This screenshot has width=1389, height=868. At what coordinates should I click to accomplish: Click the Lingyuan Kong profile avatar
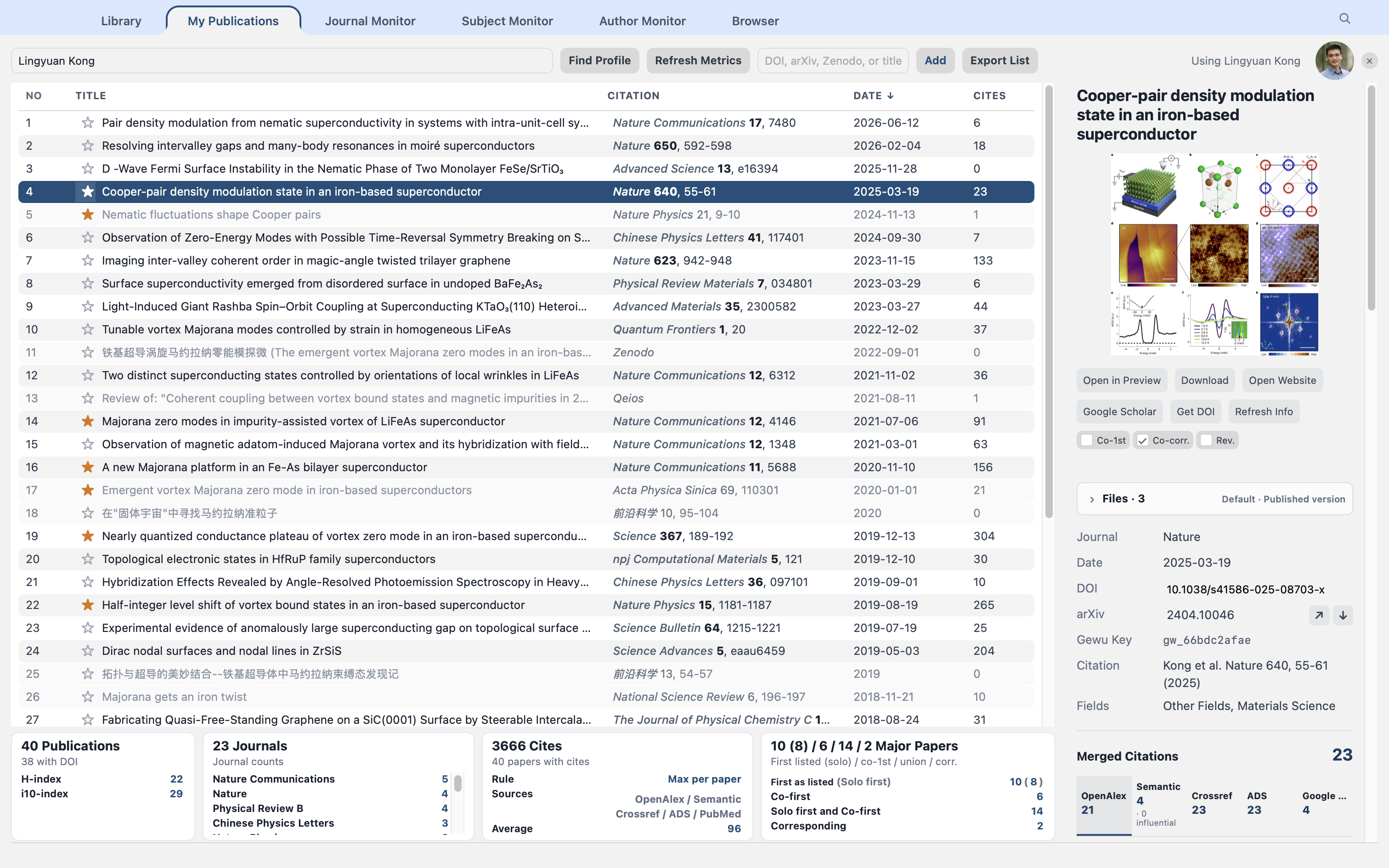pyautogui.click(x=1334, y=61)
